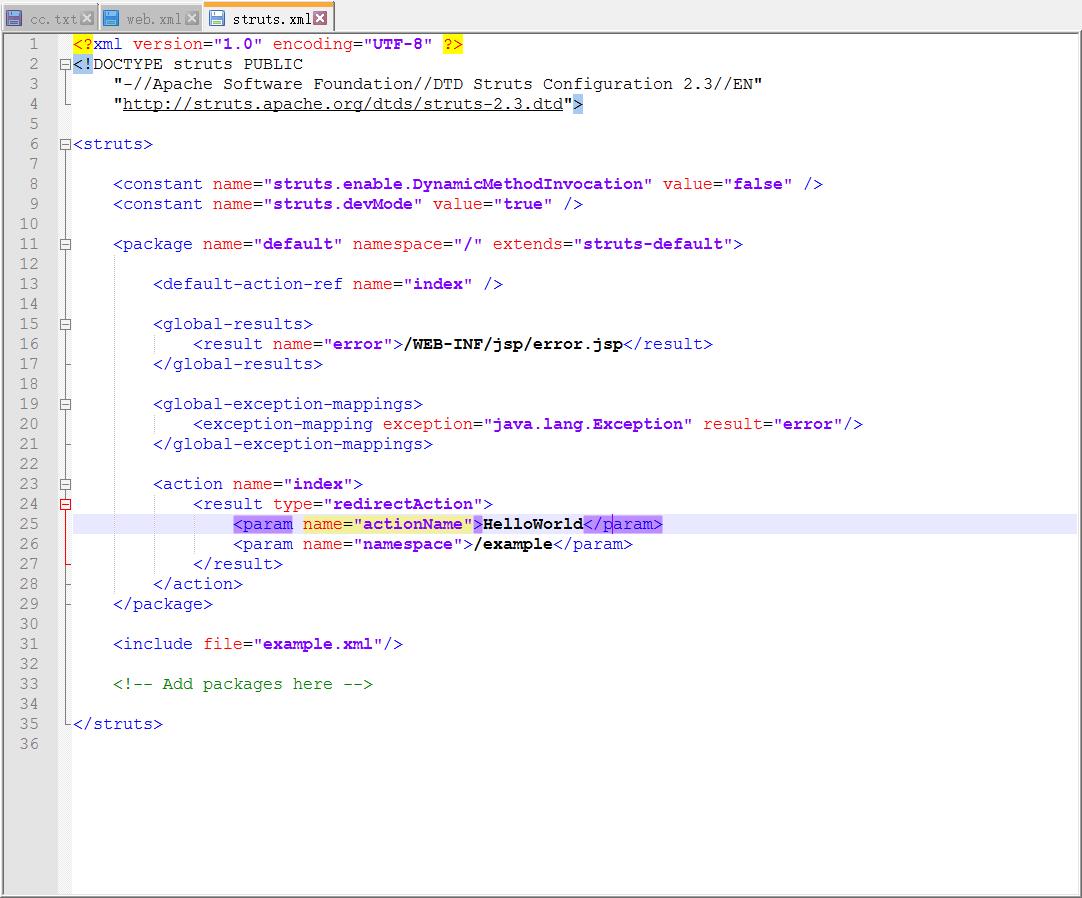The height and width of the screenshot is (898, 1082).
Task: Click the "true" value on line 9
Action: click(522, 204)
